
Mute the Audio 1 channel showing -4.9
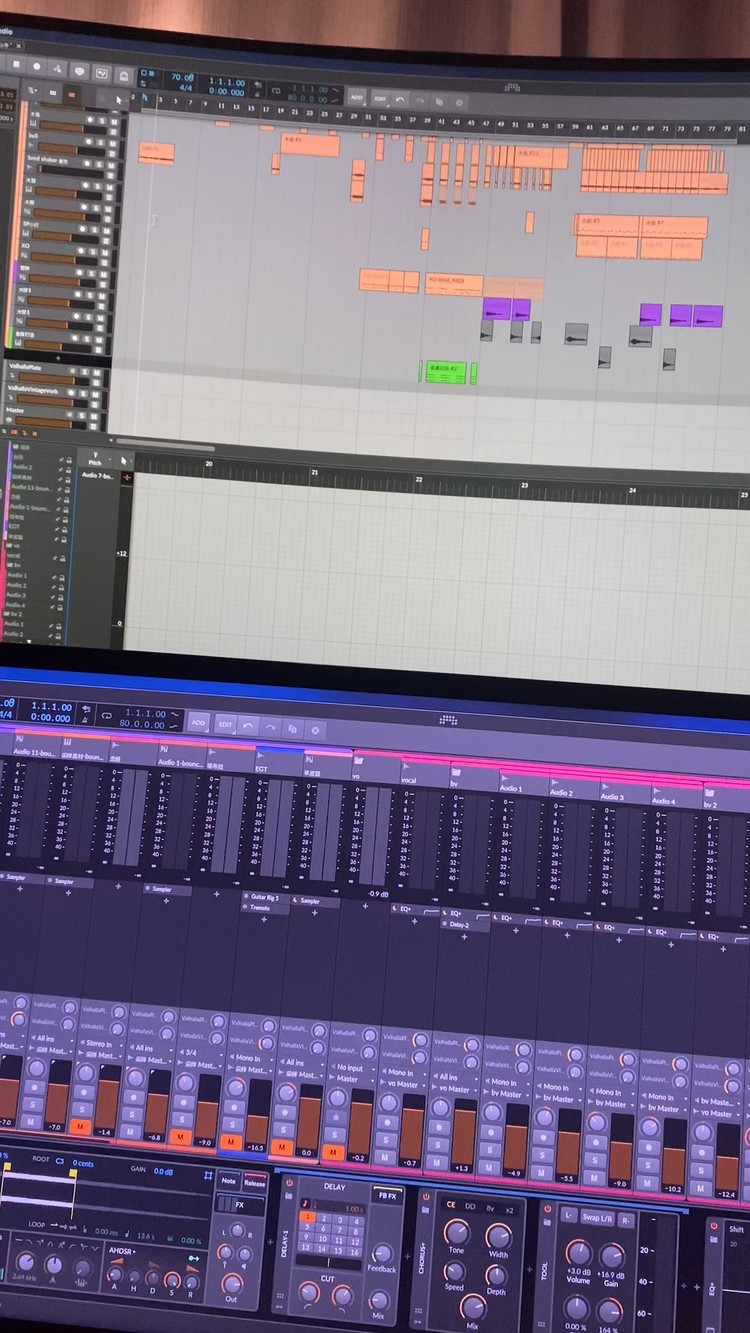488,1168
